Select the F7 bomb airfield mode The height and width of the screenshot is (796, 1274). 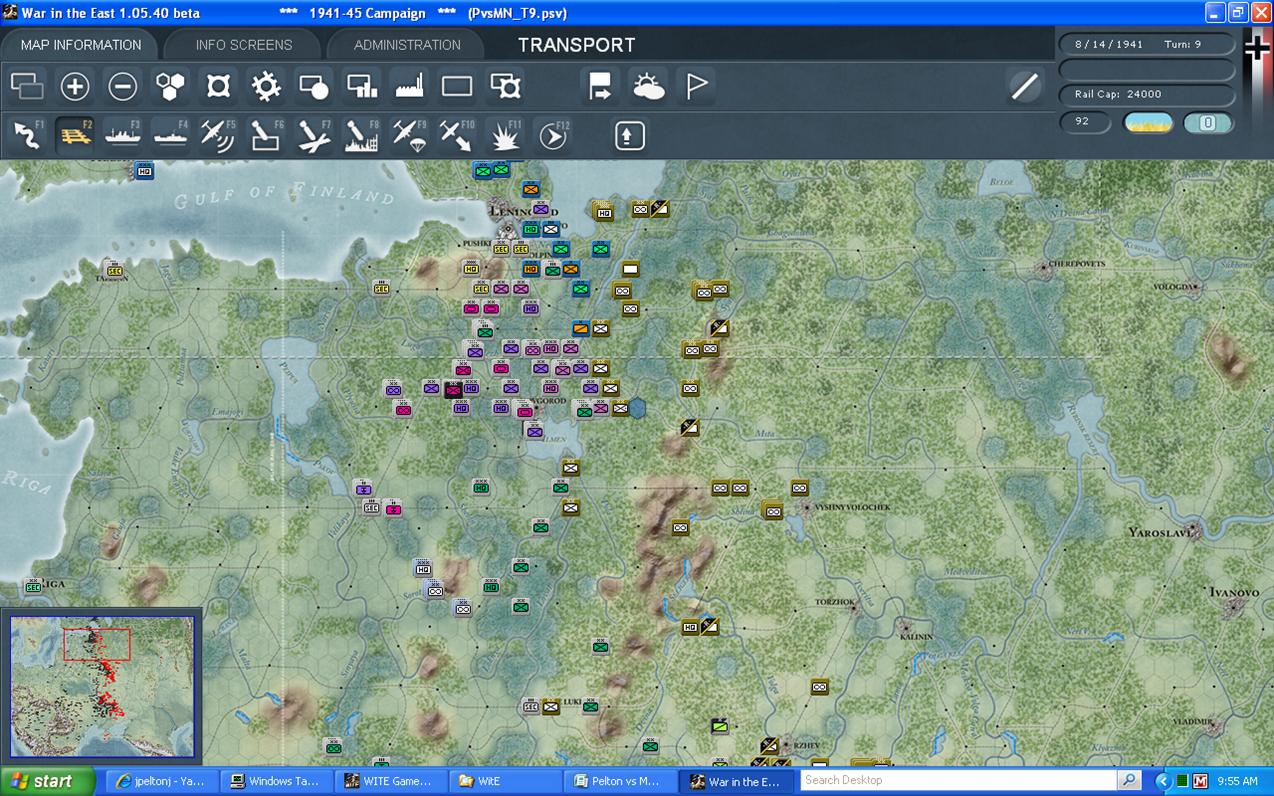coord(314,135)
